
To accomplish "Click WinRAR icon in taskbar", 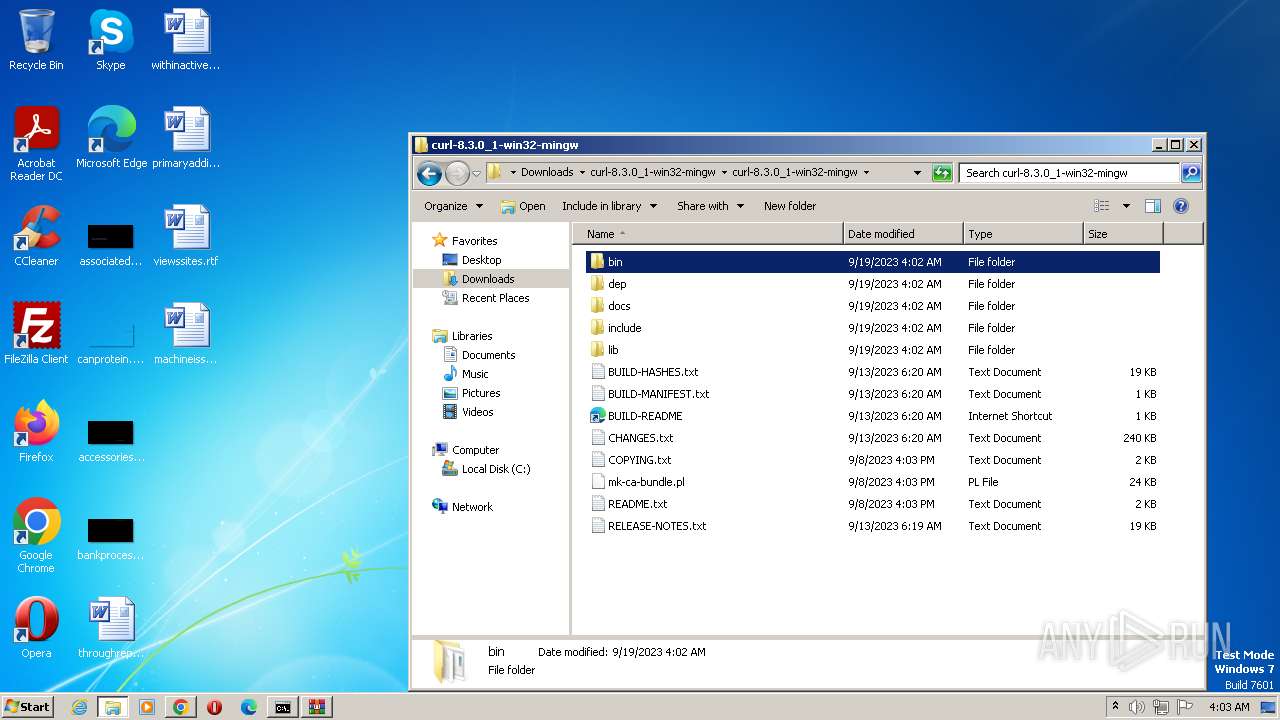I will 317,707.
